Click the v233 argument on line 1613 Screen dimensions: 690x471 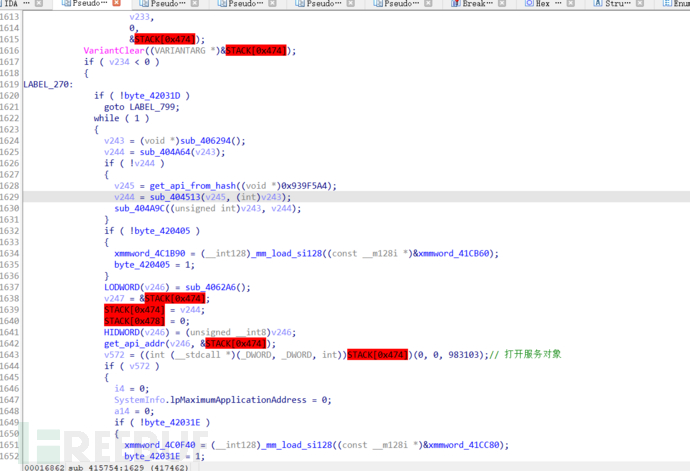139,17
